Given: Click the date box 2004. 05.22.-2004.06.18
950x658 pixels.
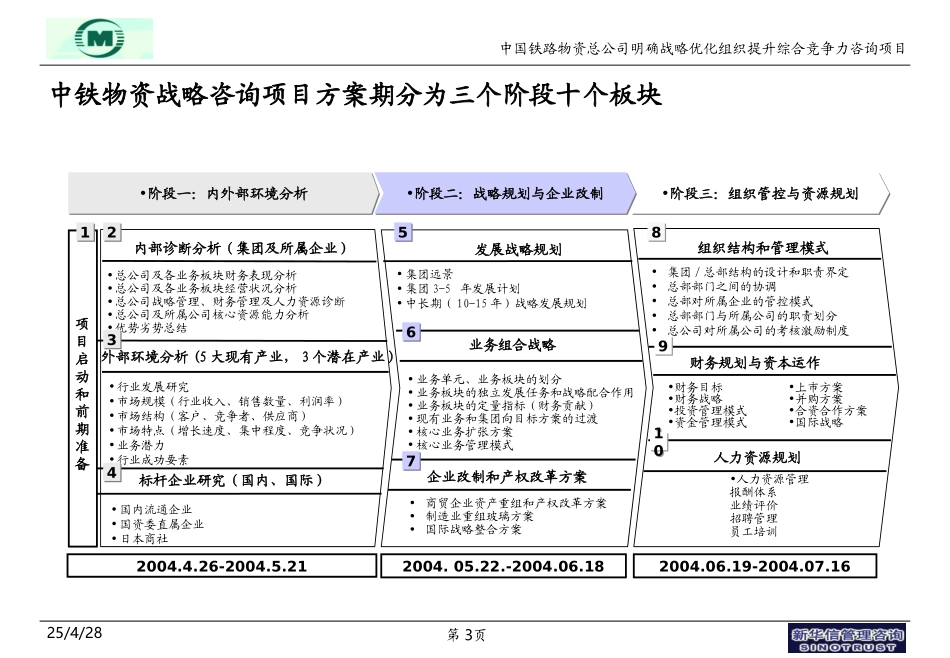Looking at the screenshot, I should pyautogui.click(x=503, y=566).
